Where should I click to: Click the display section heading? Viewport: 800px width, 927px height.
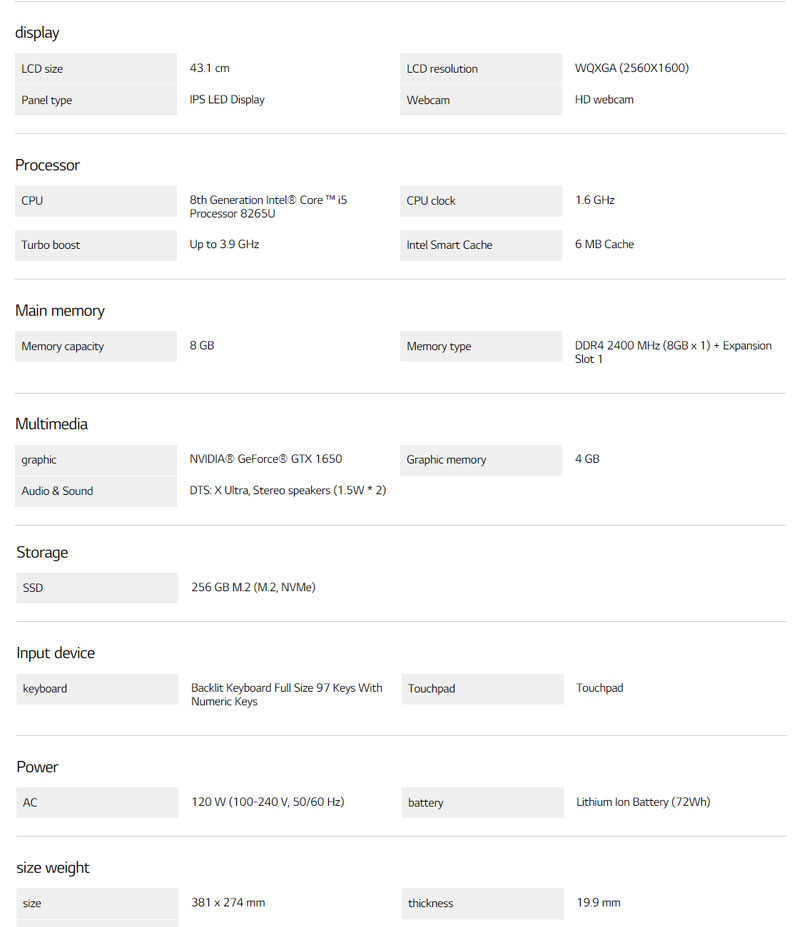click(37, 33)
